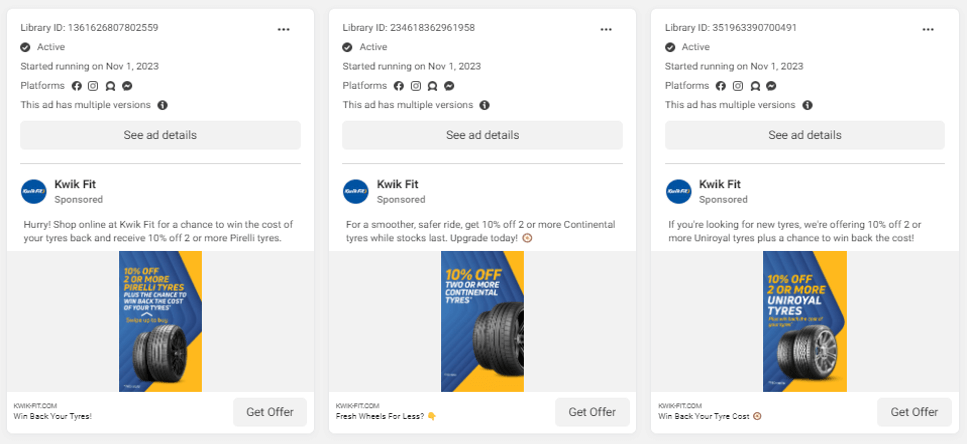Image resolution: width=967 pixels, height=444 pixels.
Task: Click Get Offer on Win Back Your Tyre Cost ad
Action: coord(914,412)
